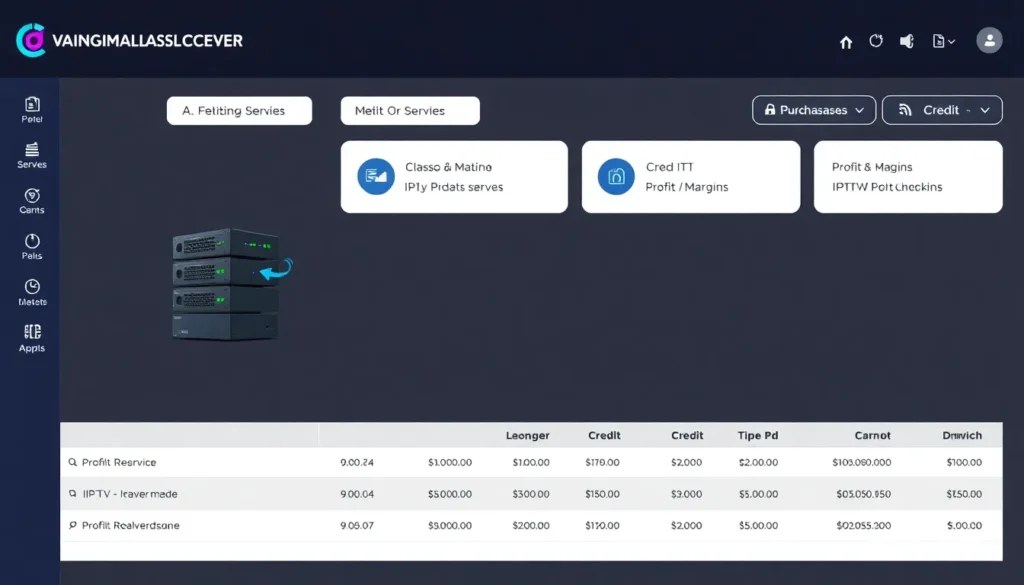Select the Profit Resrvice table row
The width and height of the screenshot is (1024, 585).
pyautogui.click(x=119, y=463)
